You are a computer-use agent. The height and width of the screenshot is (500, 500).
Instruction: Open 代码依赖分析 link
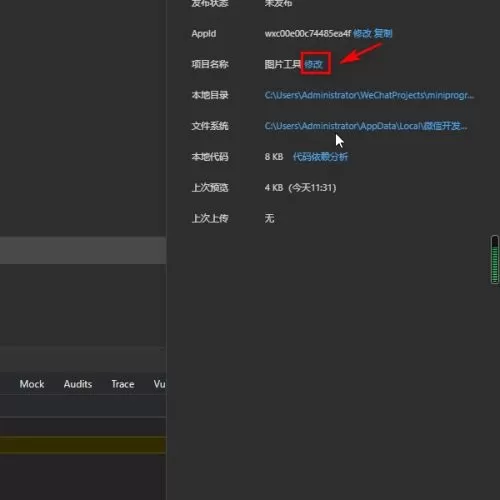320,157
